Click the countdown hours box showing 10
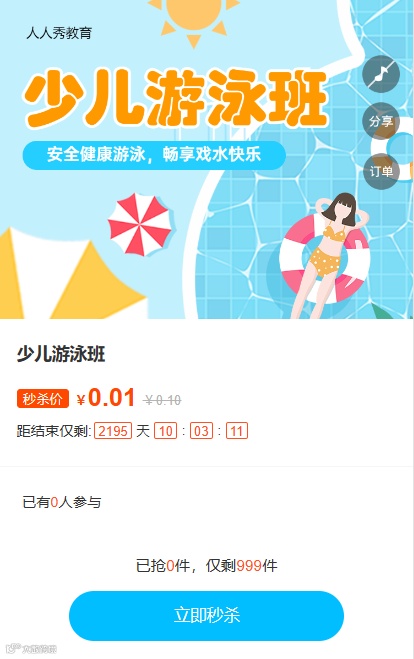The width and height of the screenshot is (414, 659). 166,431
